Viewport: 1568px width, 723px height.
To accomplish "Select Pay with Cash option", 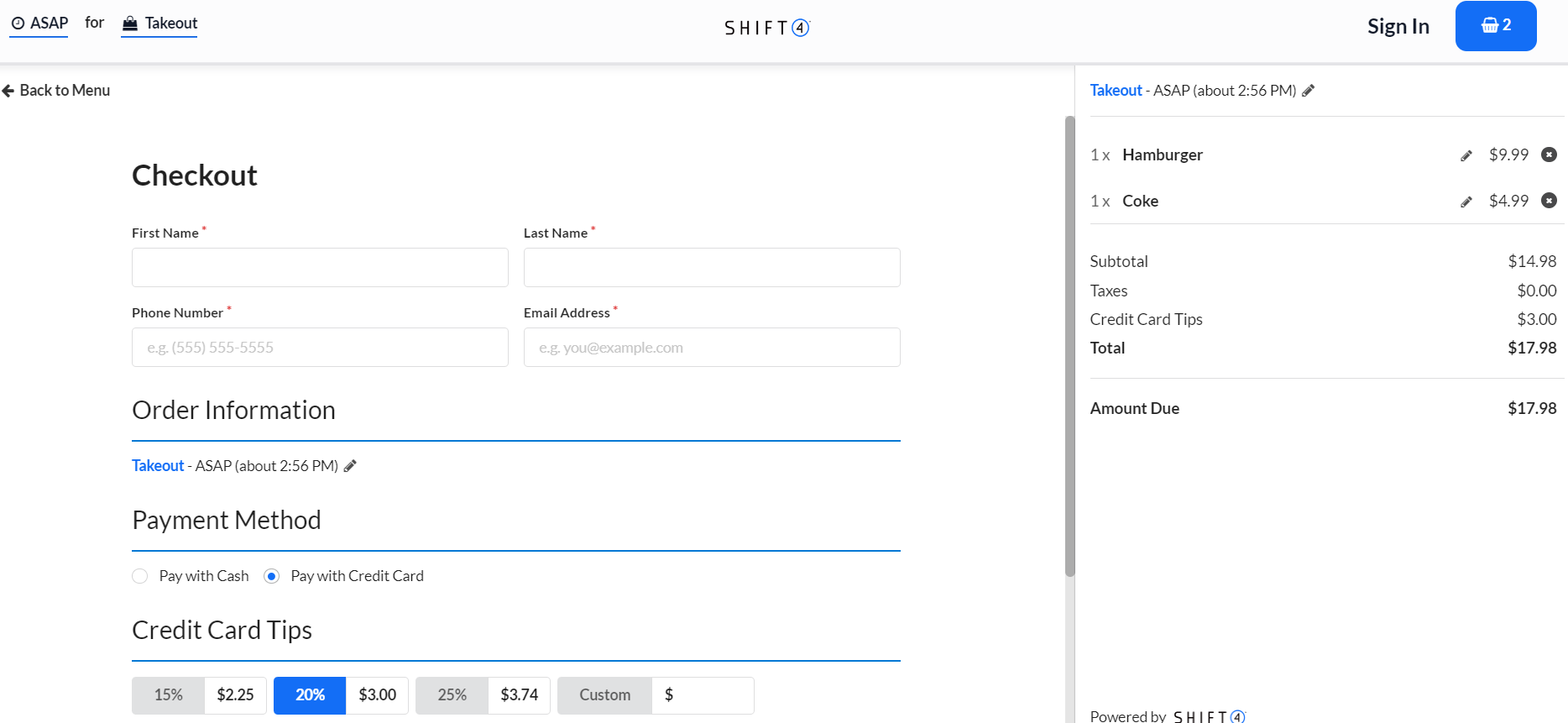I will pos(140,576).
